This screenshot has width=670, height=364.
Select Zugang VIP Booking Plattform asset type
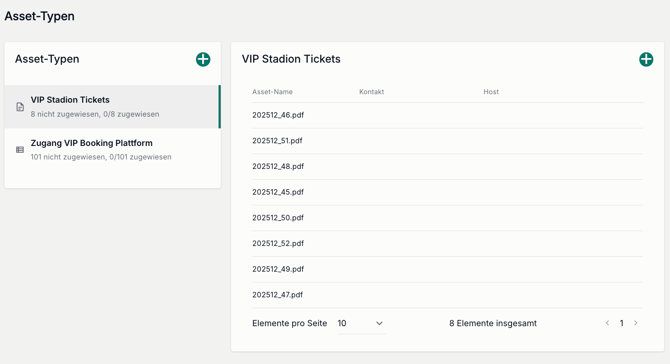tap(113, 150)
